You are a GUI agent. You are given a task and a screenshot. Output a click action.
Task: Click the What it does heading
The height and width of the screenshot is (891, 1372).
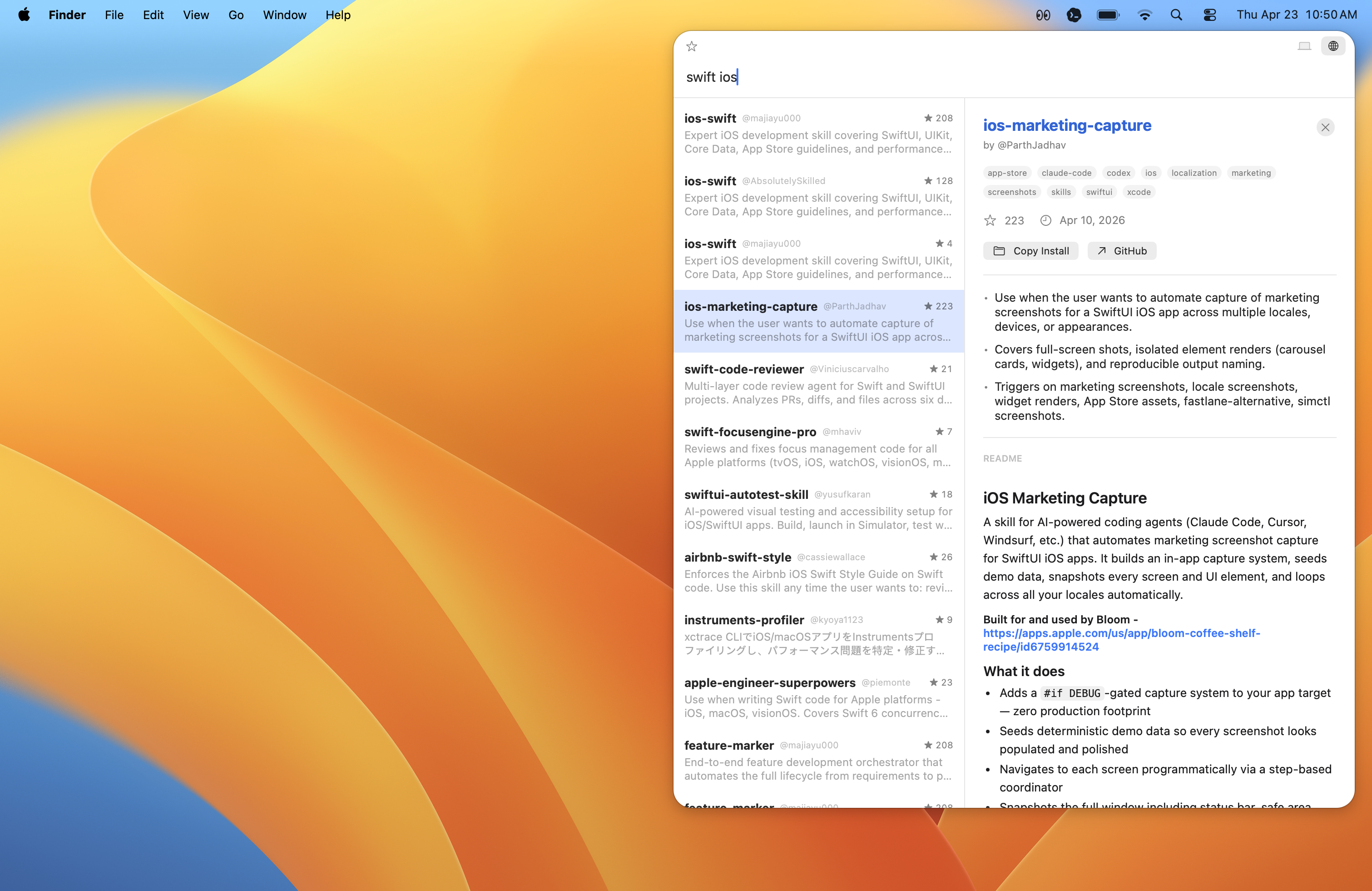tap(1024, 671)
